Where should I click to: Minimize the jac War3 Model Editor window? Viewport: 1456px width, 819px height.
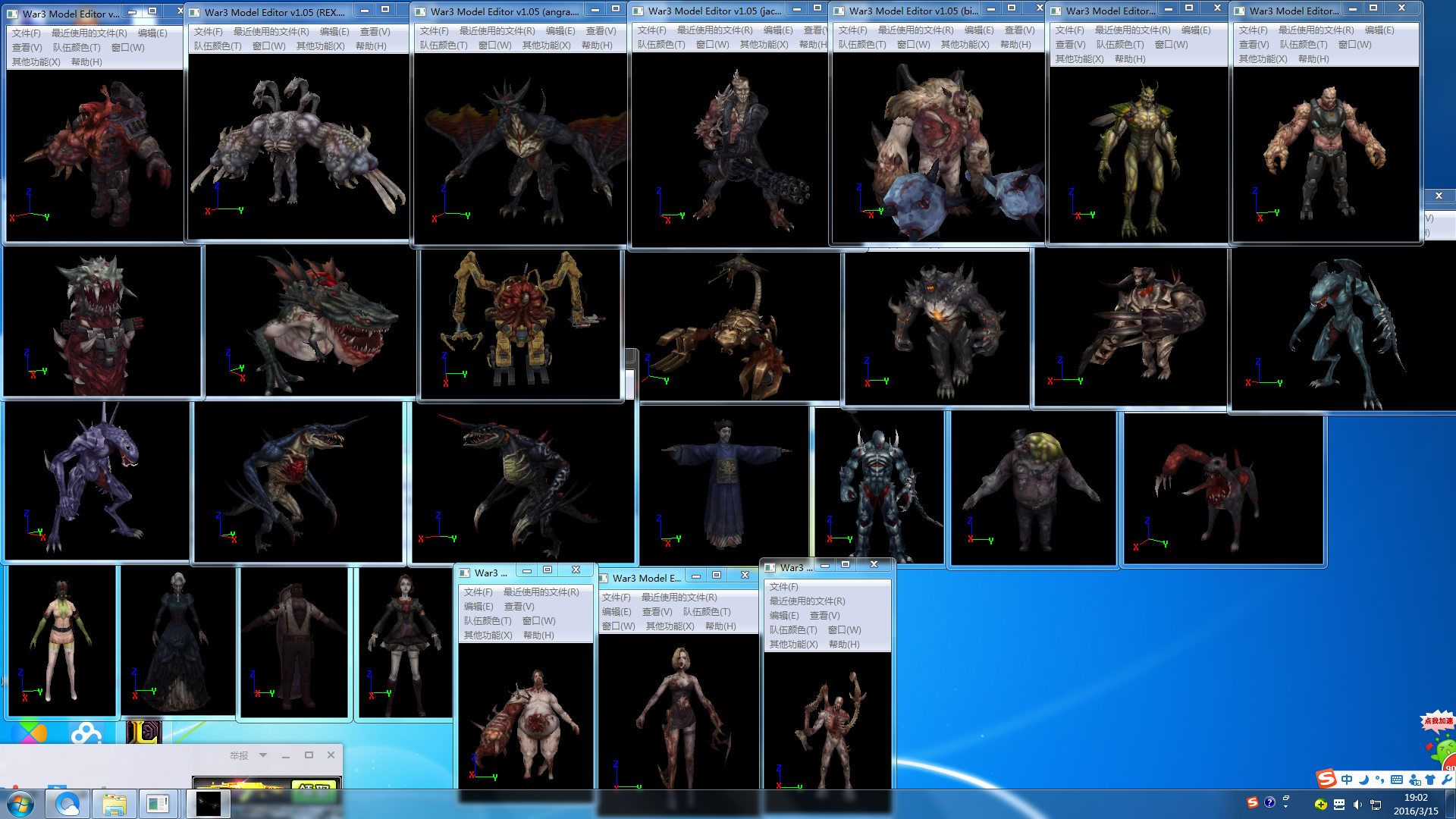[x=797, y=10]
